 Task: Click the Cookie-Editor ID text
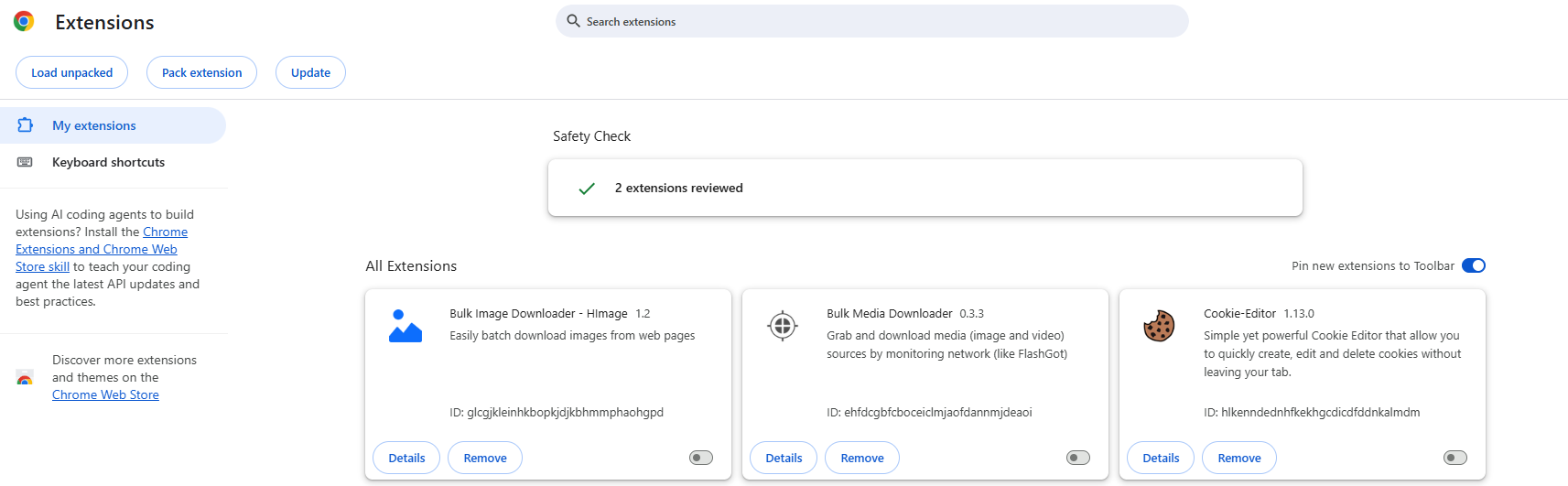click(1312, 412)
